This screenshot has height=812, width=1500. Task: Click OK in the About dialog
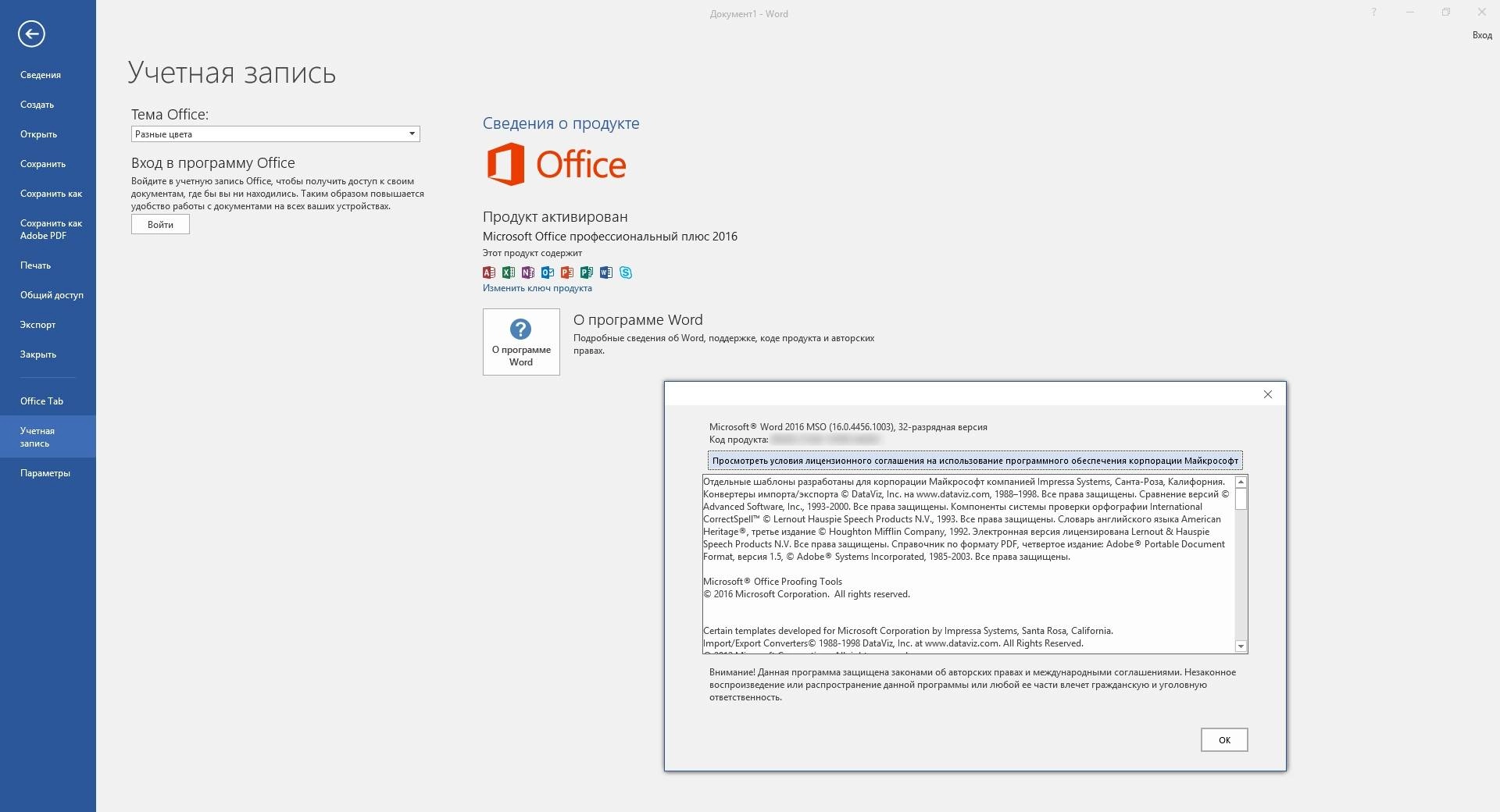[x=1224, y=740]
